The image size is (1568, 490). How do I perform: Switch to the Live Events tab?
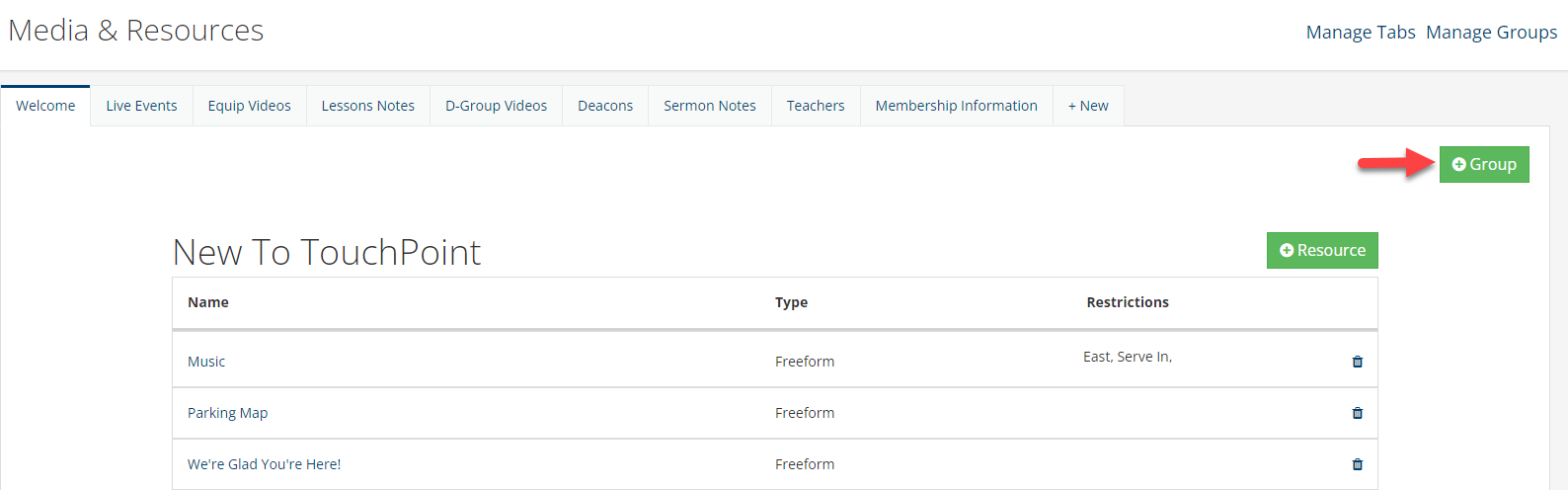pyautogui.click(x=141, y=106)
